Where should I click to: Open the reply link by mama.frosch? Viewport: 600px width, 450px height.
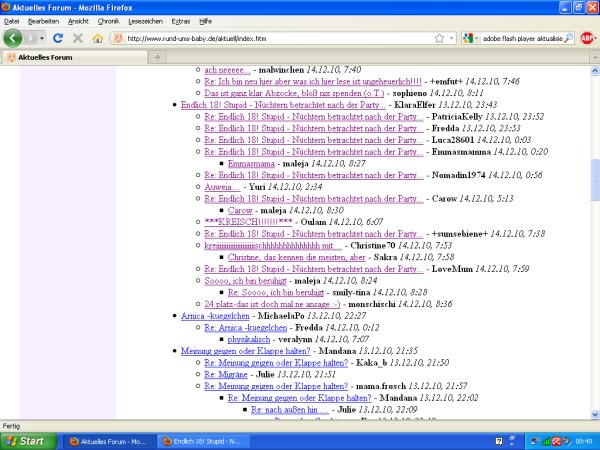point(276,386)
